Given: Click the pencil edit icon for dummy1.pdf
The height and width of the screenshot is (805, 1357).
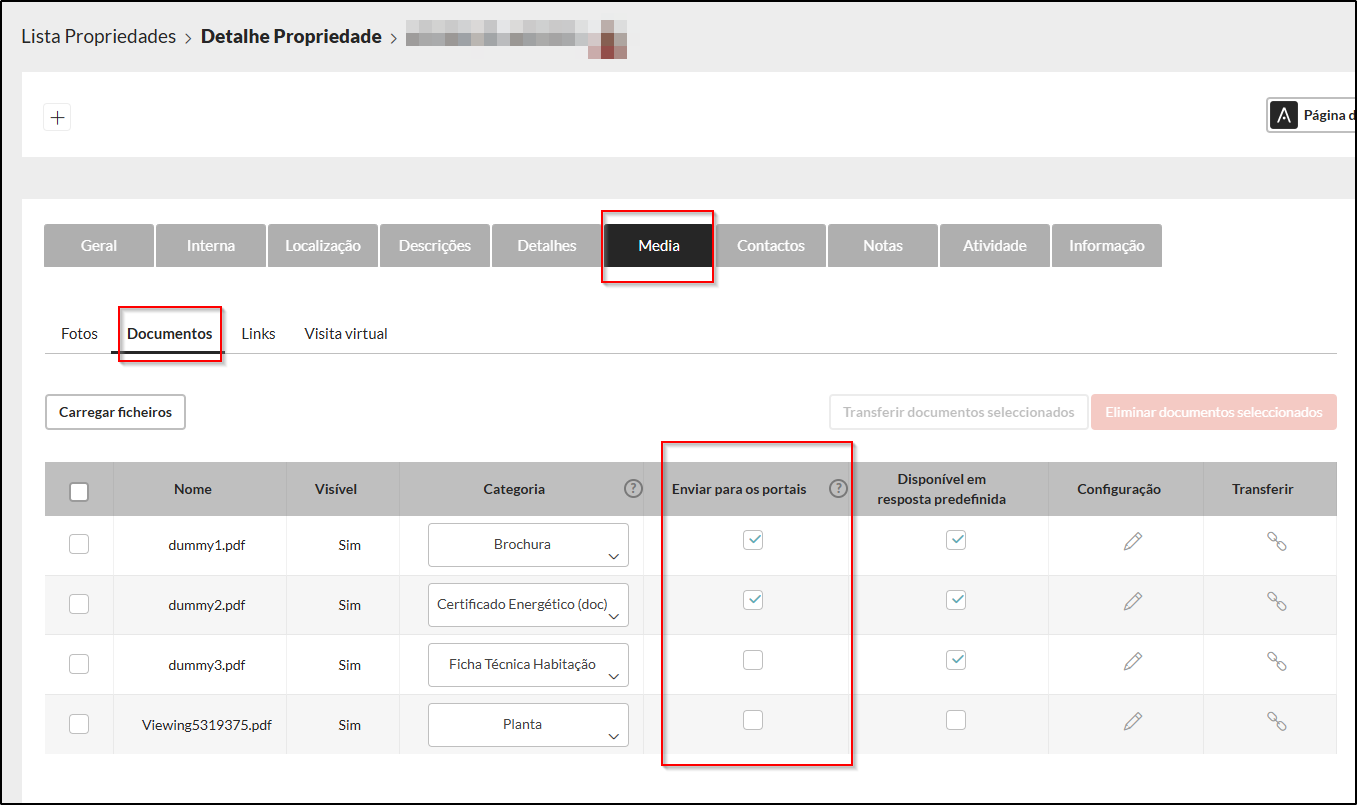Looking at the screenshot, I should [1132, 541].
